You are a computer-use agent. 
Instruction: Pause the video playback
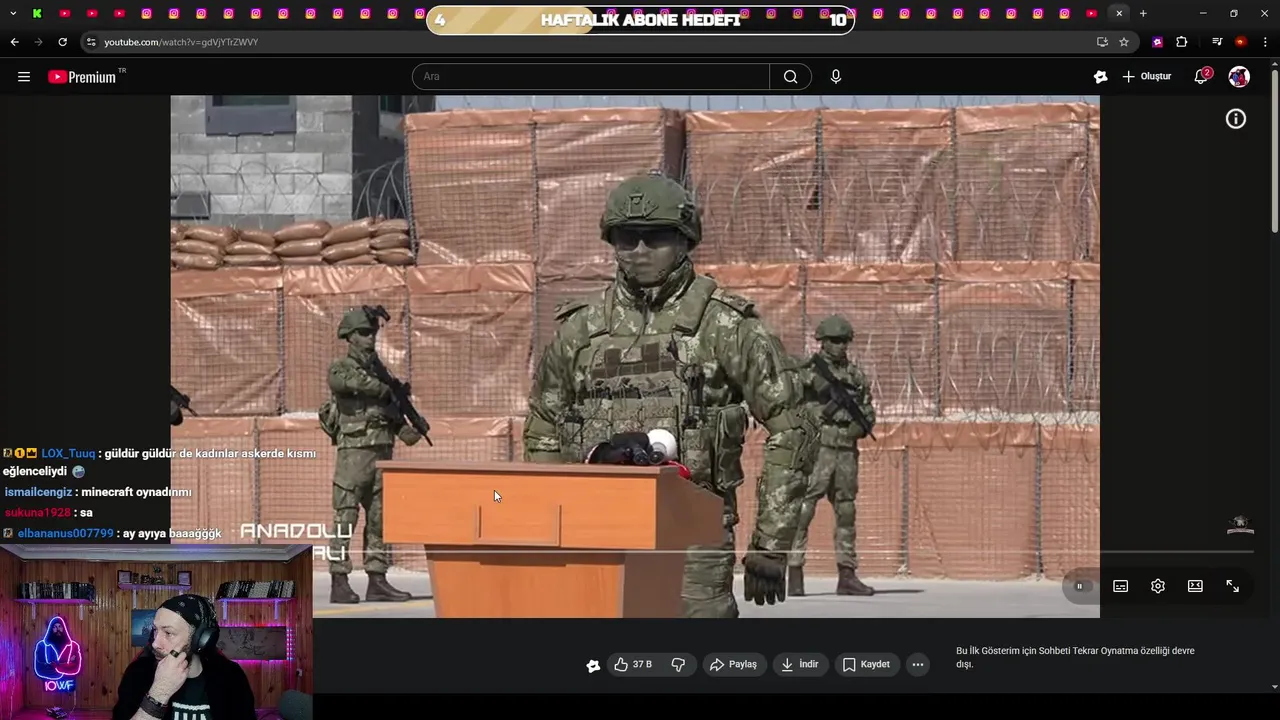coord(1079,587)
